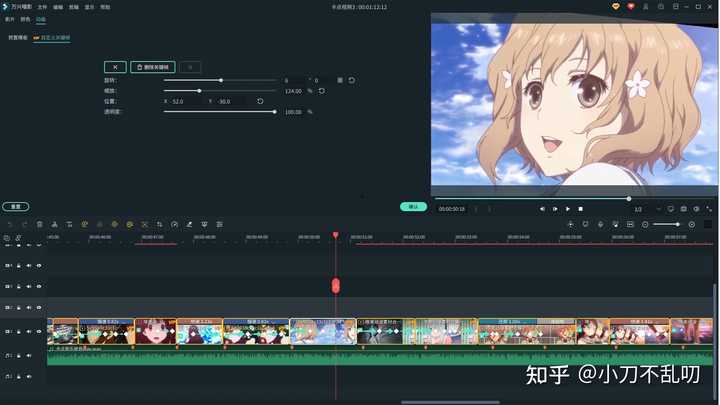Click the horizontal timeline scrollbar at the bottom

coord(450,403)
